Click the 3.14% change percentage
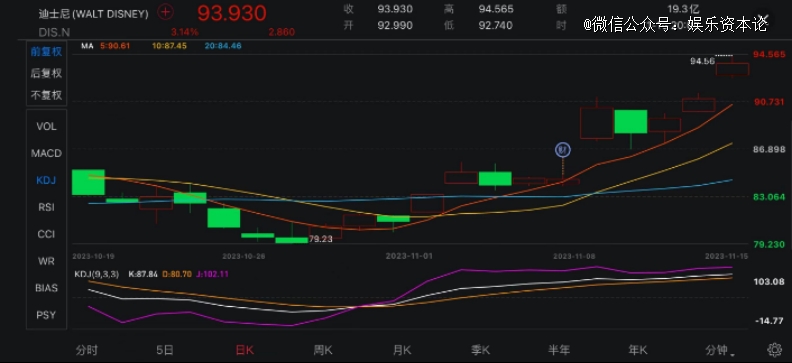792x363 pixels. click(184, 32)
